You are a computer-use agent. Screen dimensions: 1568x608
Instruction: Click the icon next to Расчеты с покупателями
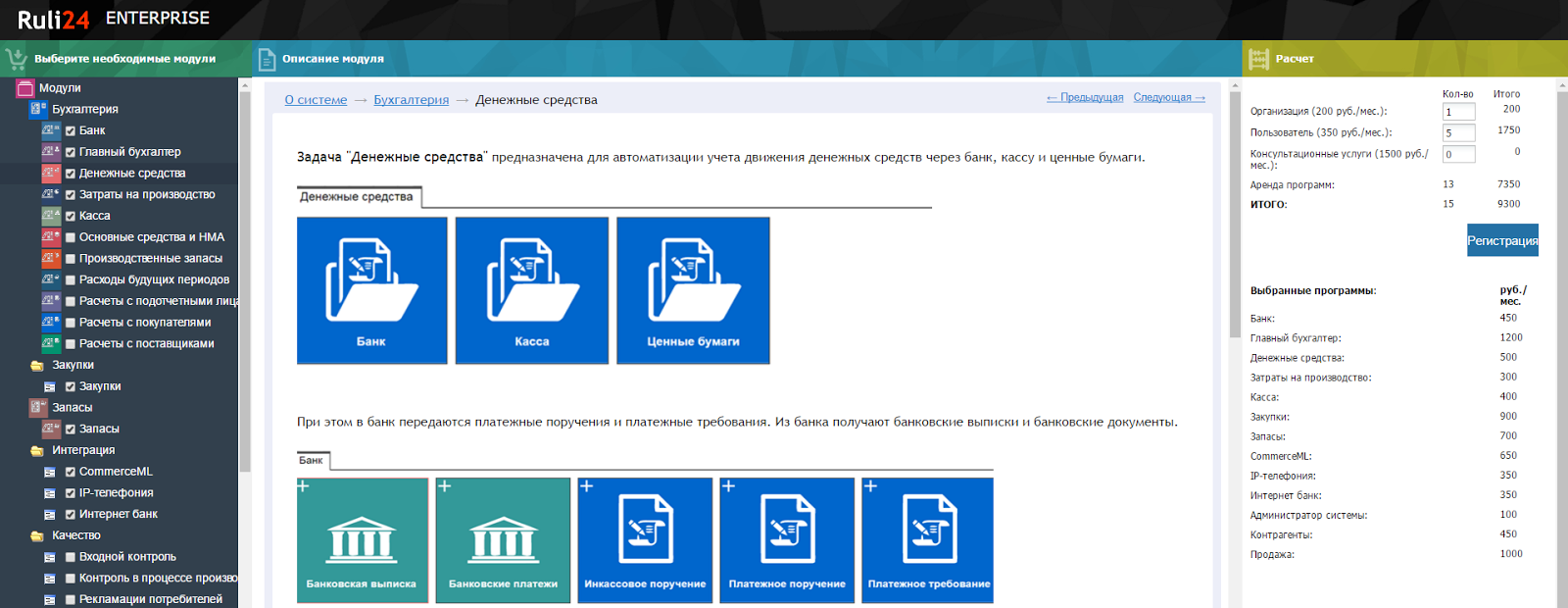pos(51,323)
